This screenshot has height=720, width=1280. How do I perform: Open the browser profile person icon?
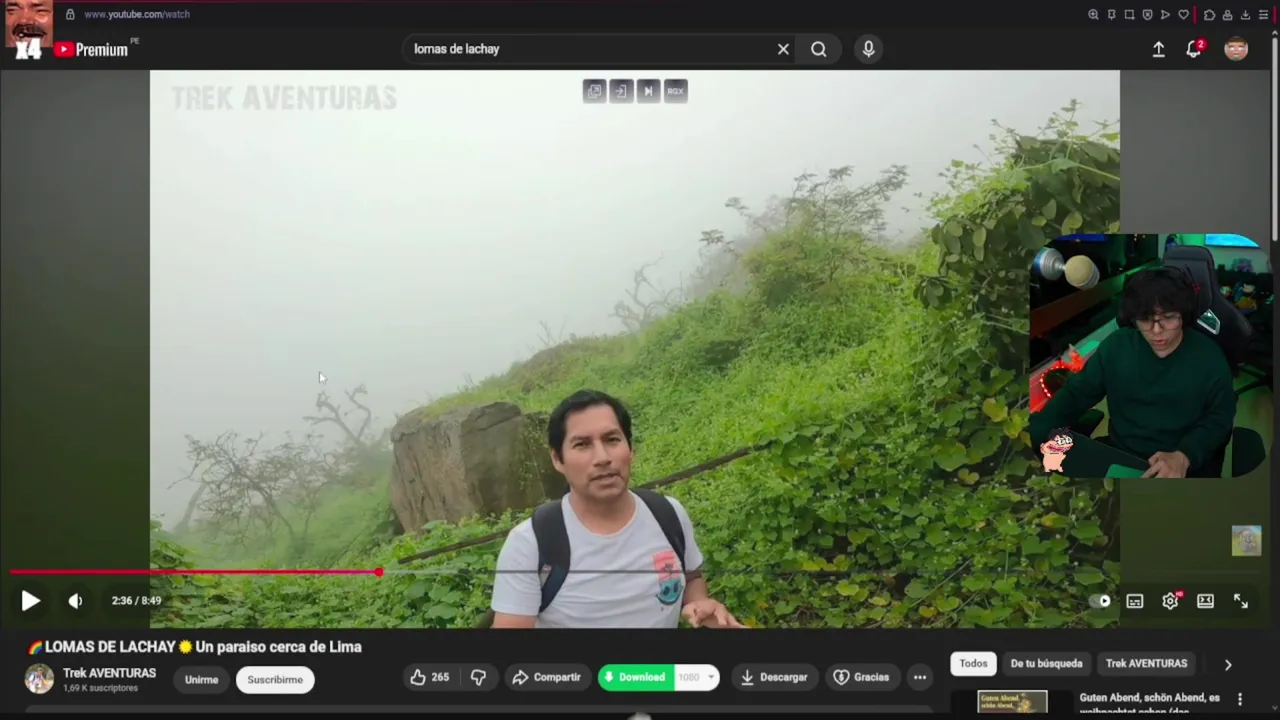[1227, 14]
